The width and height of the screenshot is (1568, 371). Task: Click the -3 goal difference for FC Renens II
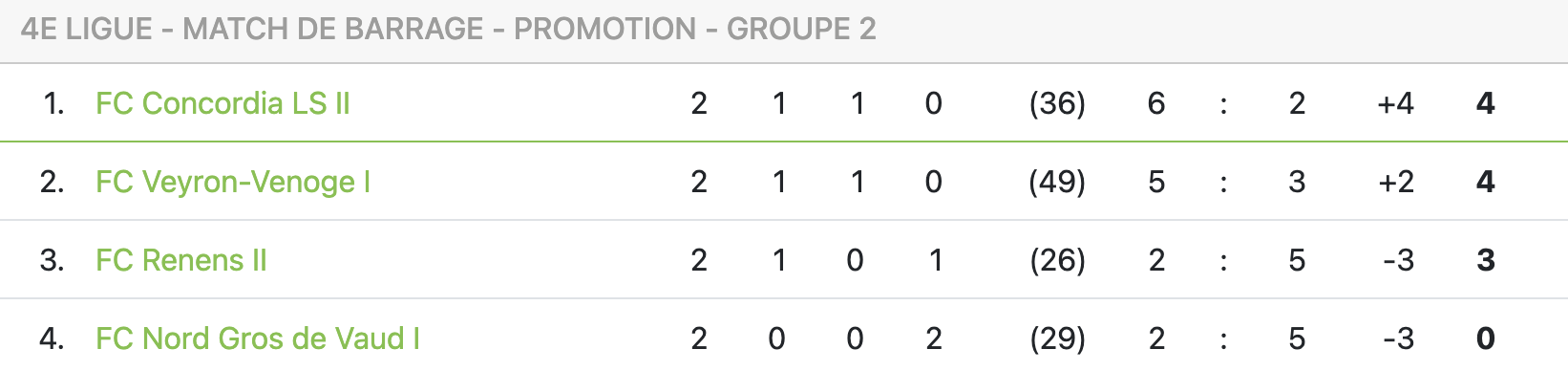pyautogui.click(x=1399, y=260)
